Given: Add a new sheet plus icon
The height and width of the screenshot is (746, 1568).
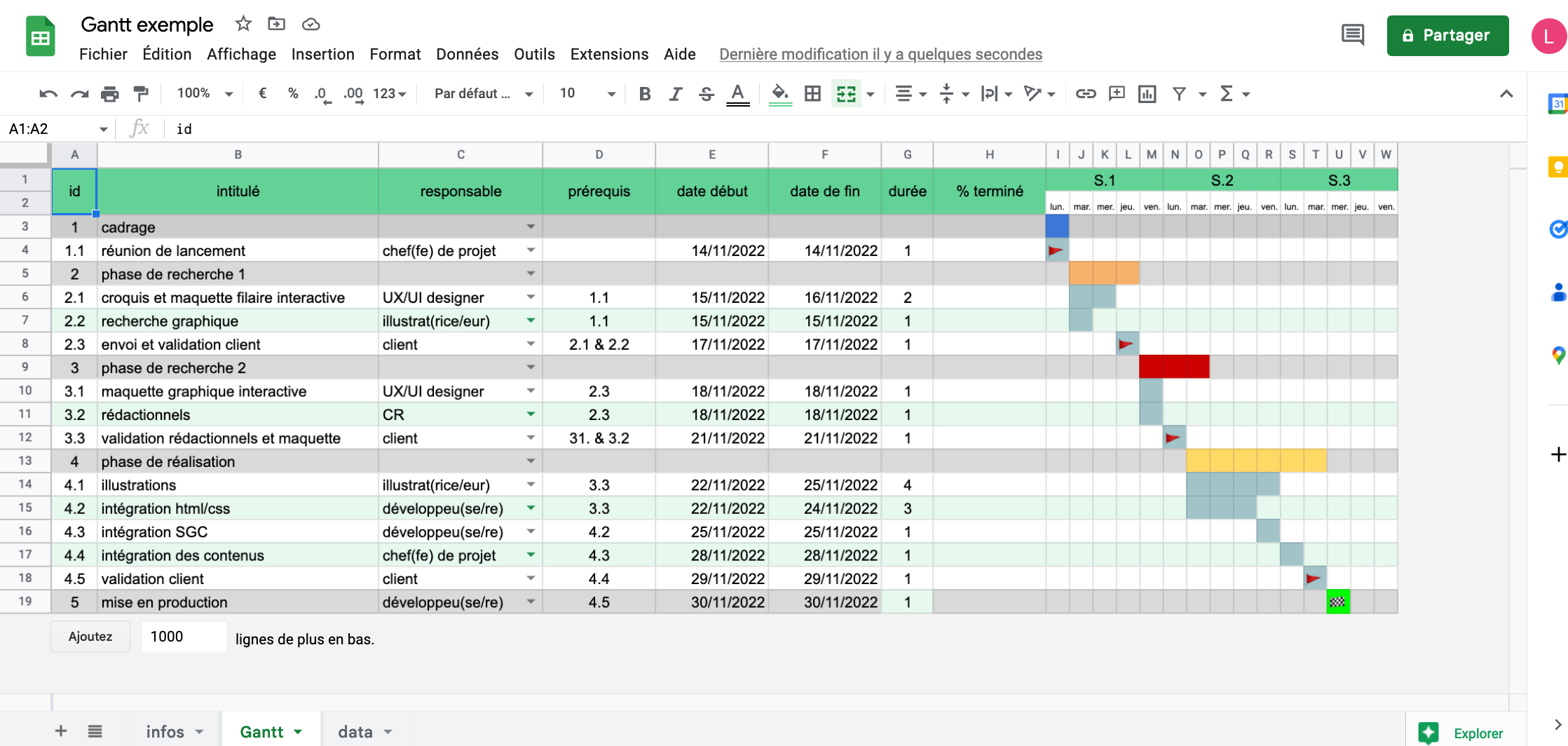Looking at the screenshot, I should [61, 731].
